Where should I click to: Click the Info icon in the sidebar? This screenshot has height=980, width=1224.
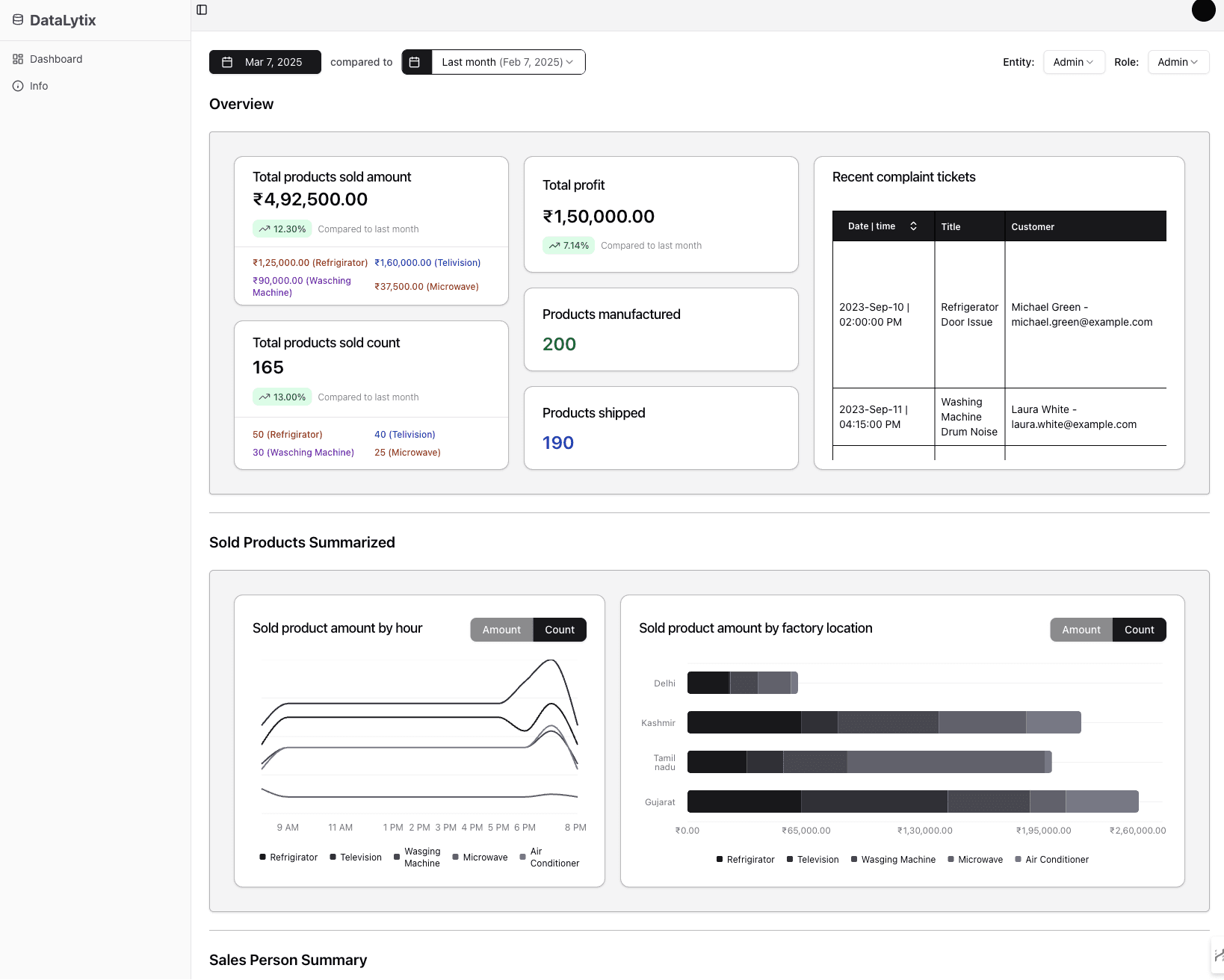point(18,86)
